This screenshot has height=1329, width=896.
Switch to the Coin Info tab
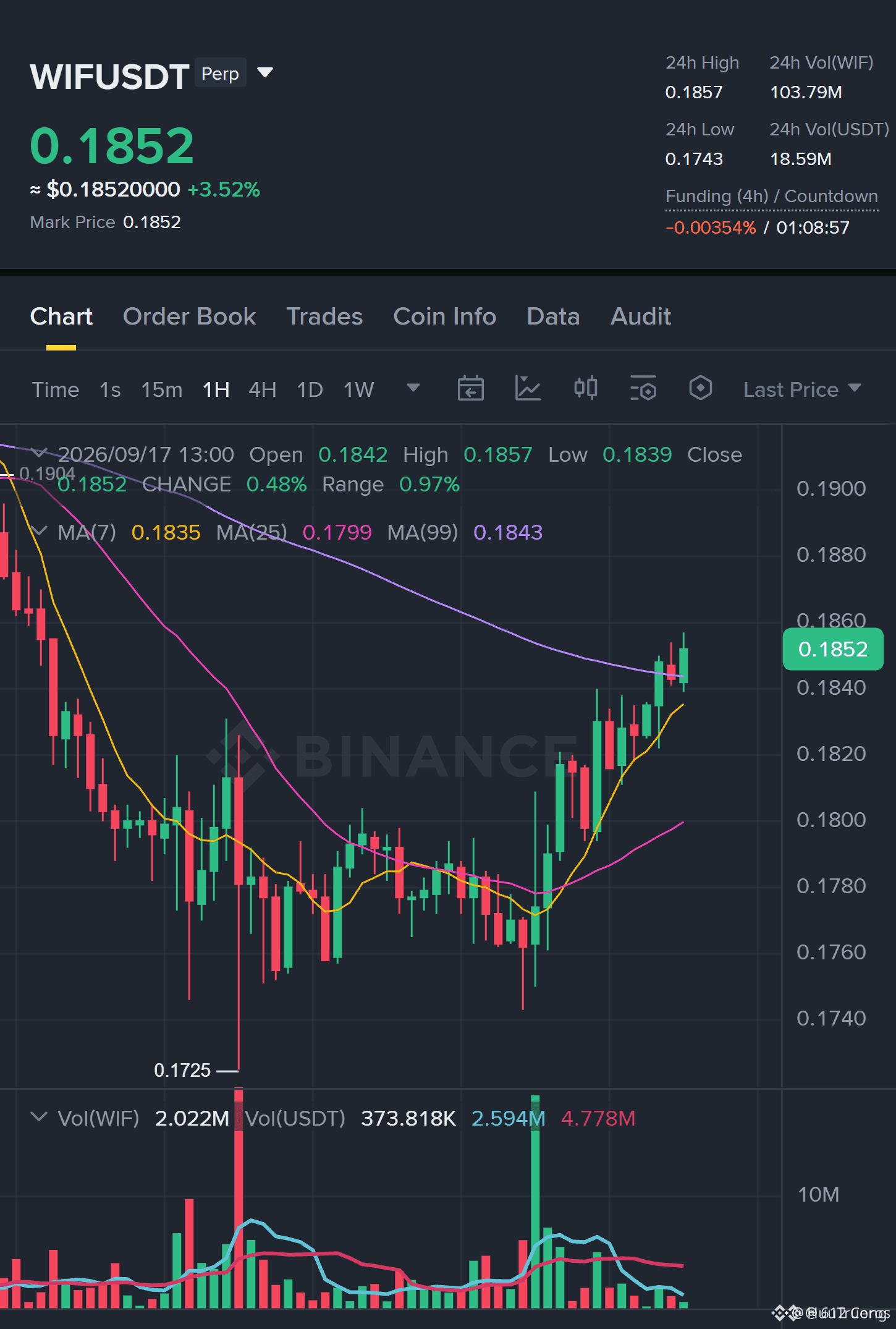[x=445, y=316]
